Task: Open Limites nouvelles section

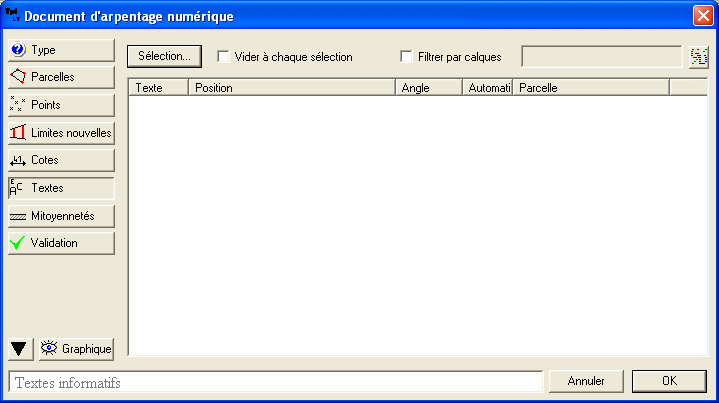Action: (61, 132)
